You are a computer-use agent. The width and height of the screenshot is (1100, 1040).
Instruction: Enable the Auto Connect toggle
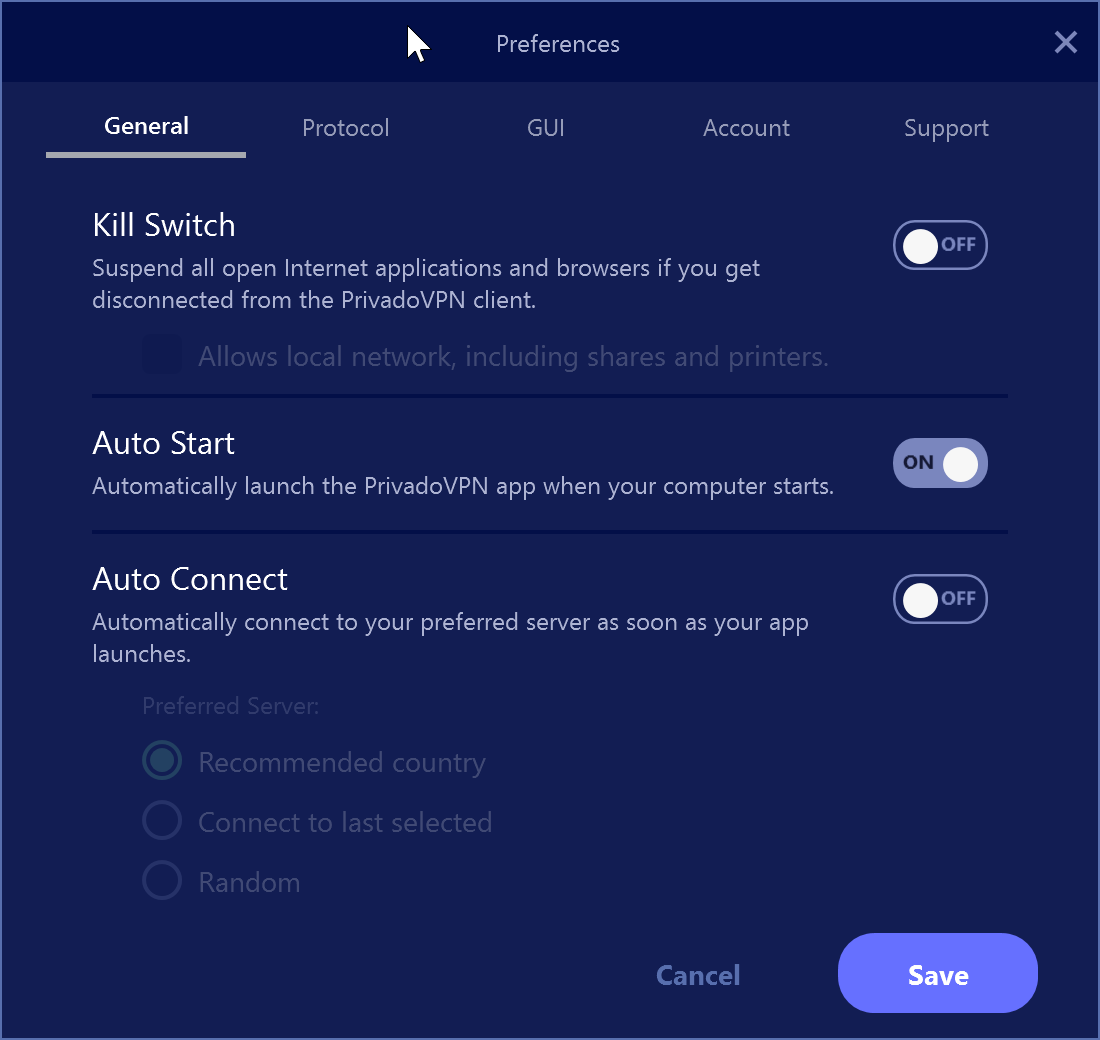(x=939, y=599)
